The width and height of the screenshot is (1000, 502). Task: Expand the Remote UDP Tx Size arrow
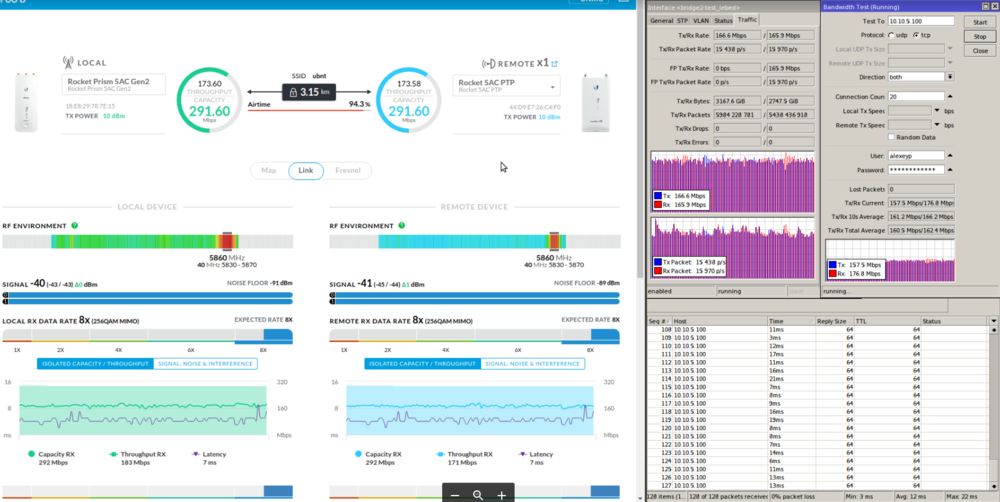tap(950, 63)
